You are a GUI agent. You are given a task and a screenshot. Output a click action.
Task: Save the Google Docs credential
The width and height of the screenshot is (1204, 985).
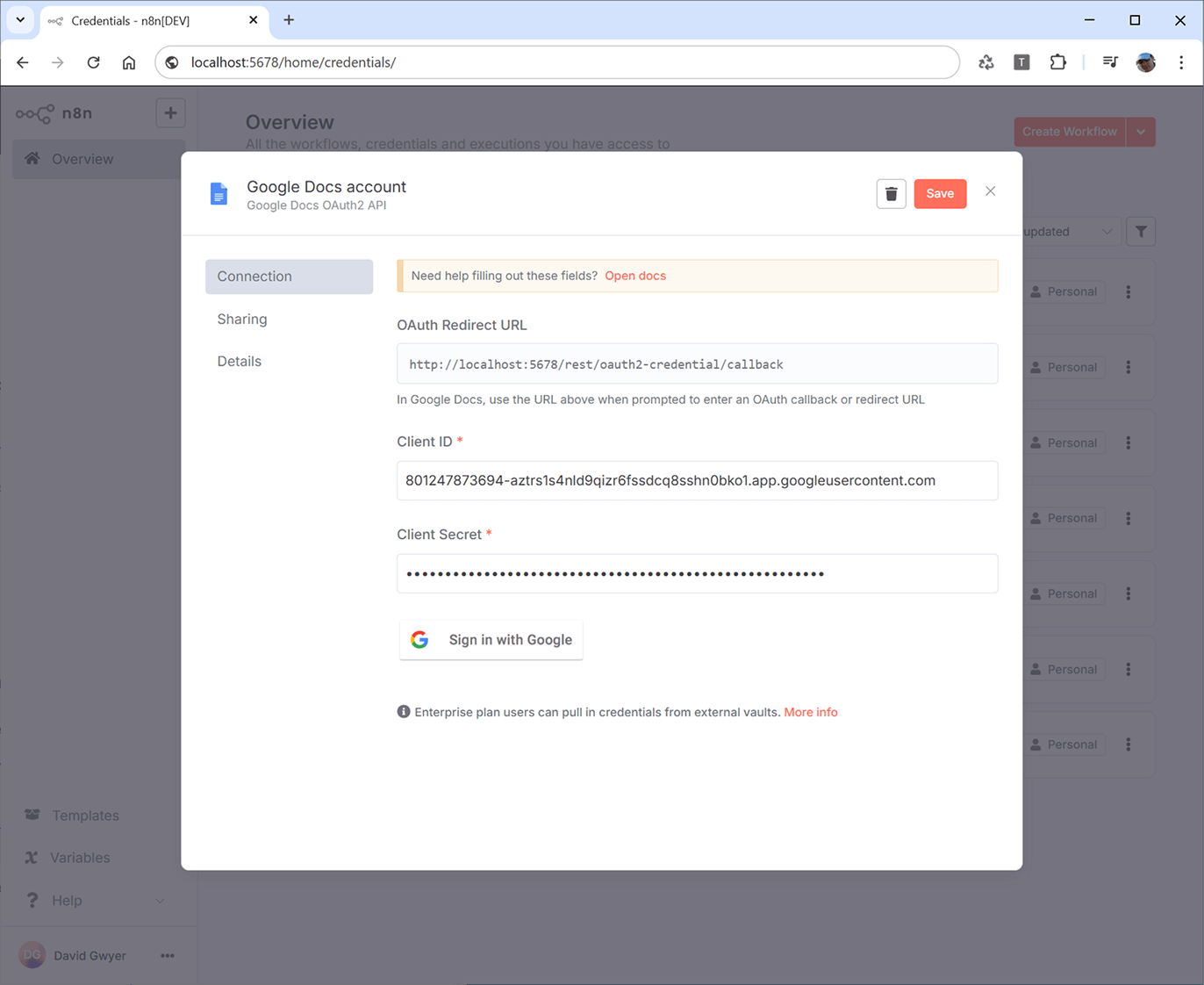coord(940,194)
